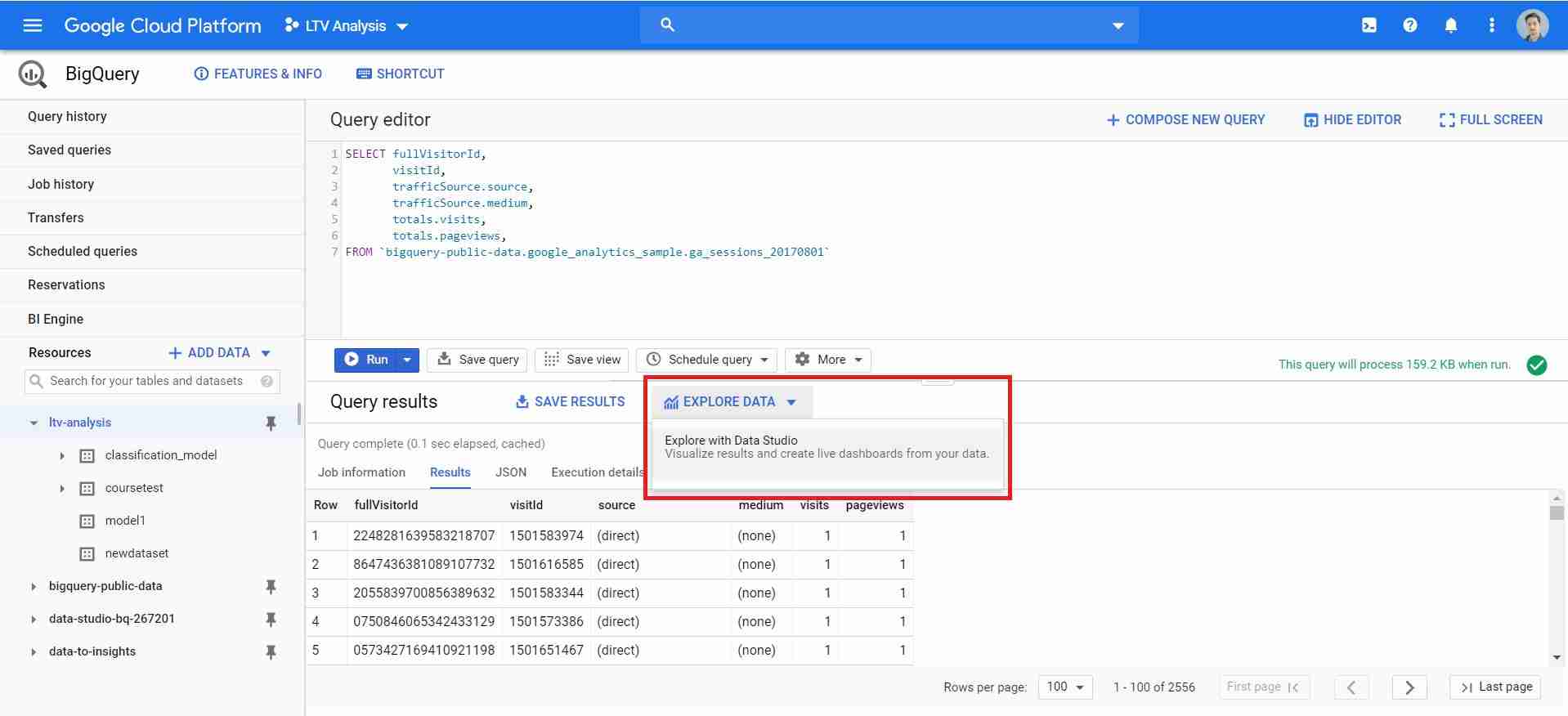The height and width of the screenshot is (716, 1568).
Task: Click the BigQuery logo icon
Action: click(x=33, y=74)
